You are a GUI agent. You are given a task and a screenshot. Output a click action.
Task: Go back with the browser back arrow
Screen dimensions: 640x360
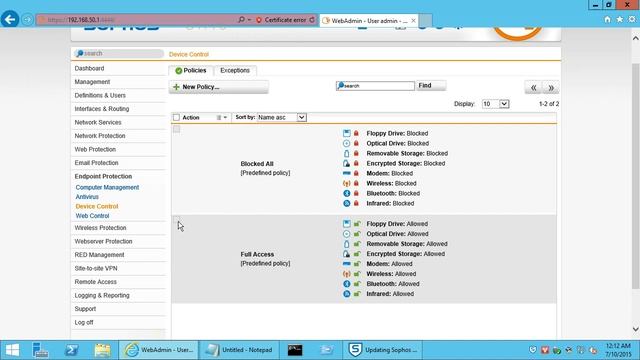coord(10,19)
